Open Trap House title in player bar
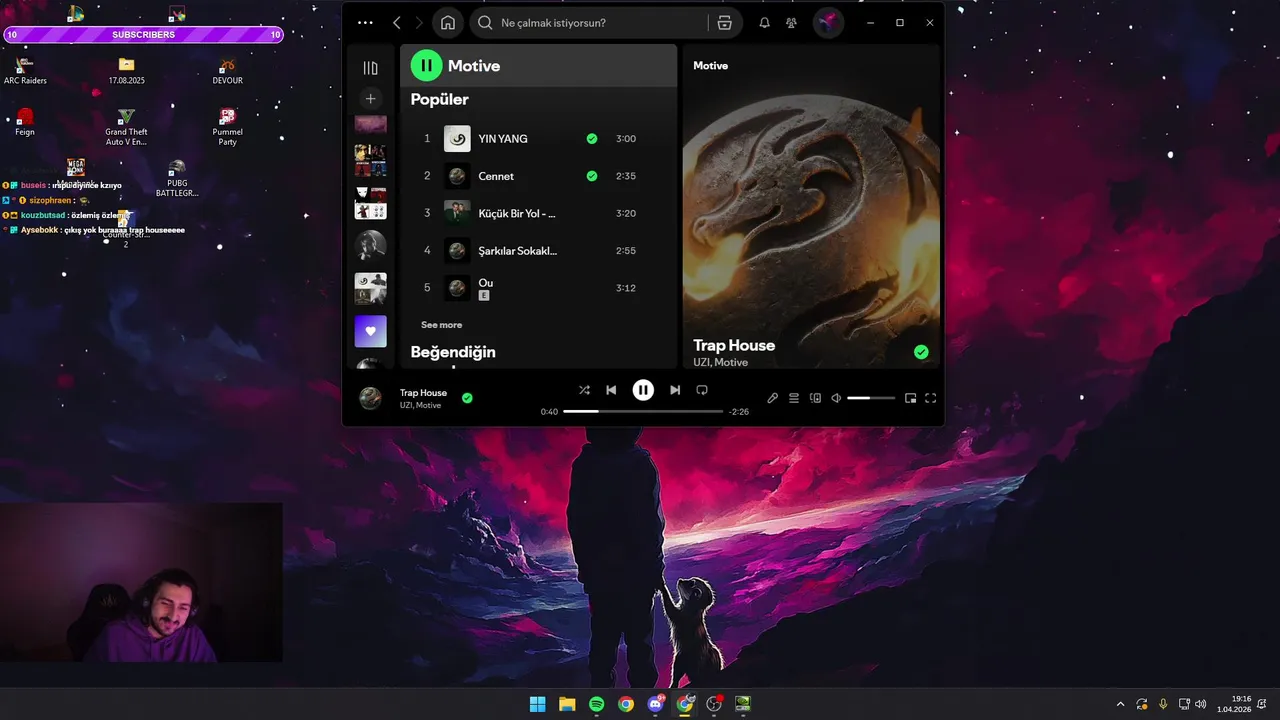The width and height of the screenshot is (1280, 720). tap(423, 393)
